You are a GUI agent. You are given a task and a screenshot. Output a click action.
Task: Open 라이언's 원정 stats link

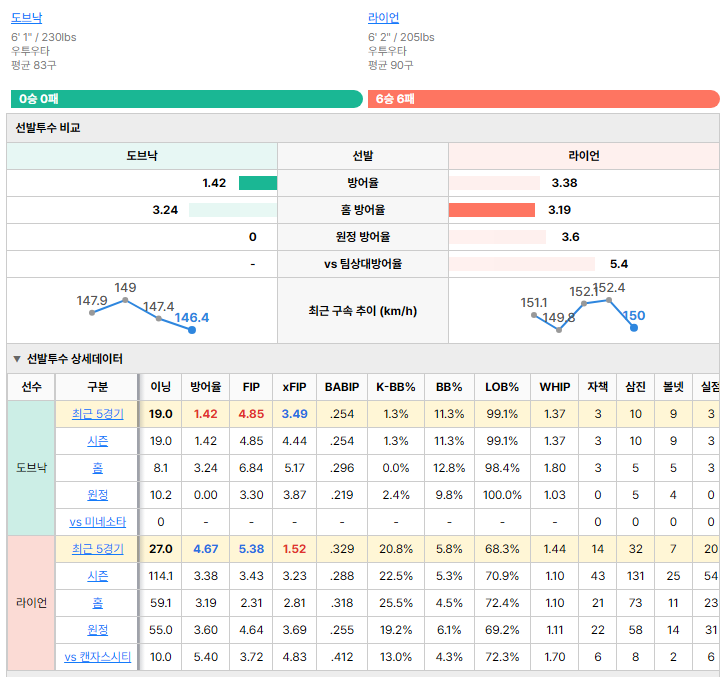click(x=98, y=630)
